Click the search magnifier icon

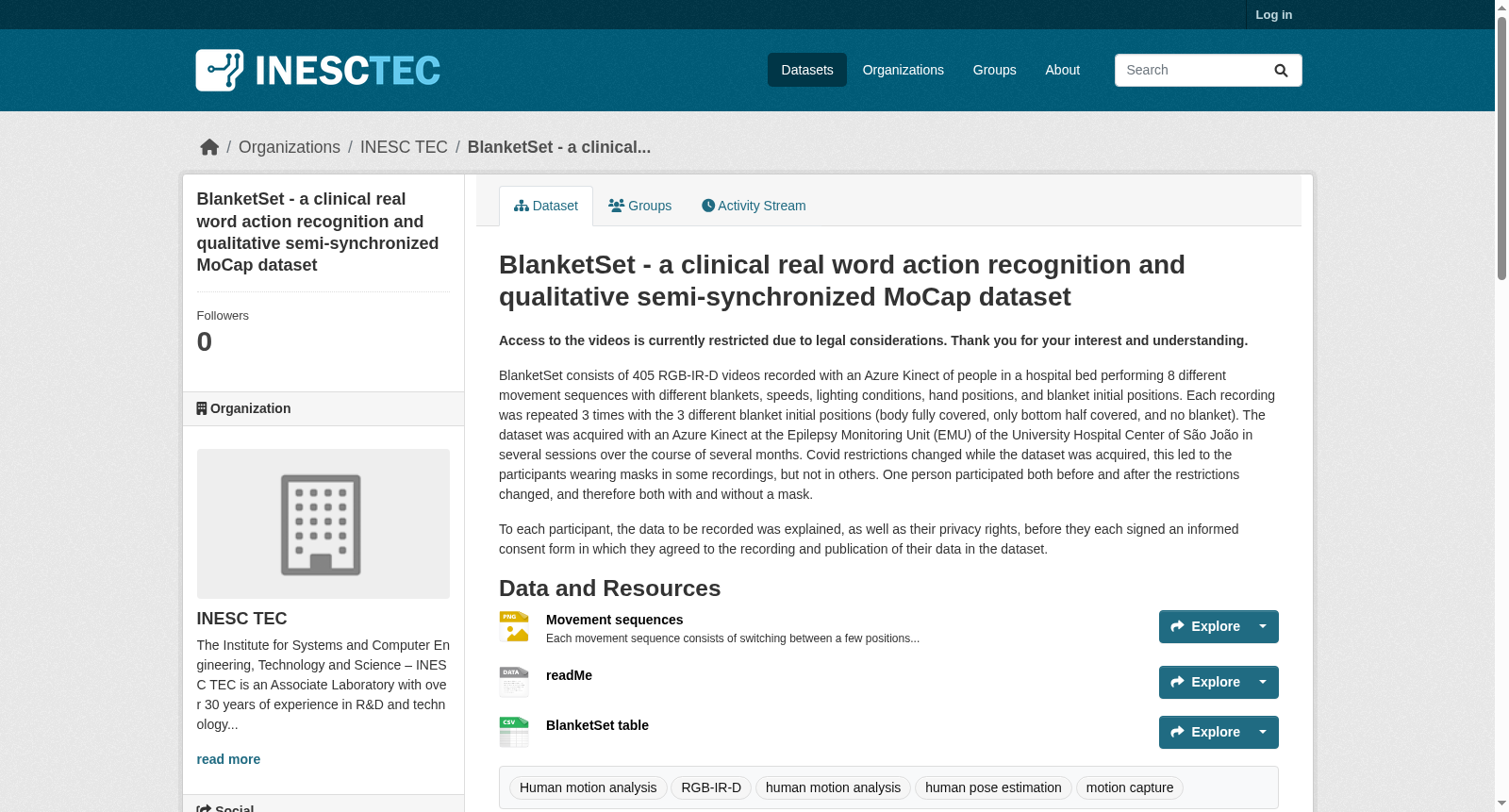pyautogui.click(x=1281, y=71)
